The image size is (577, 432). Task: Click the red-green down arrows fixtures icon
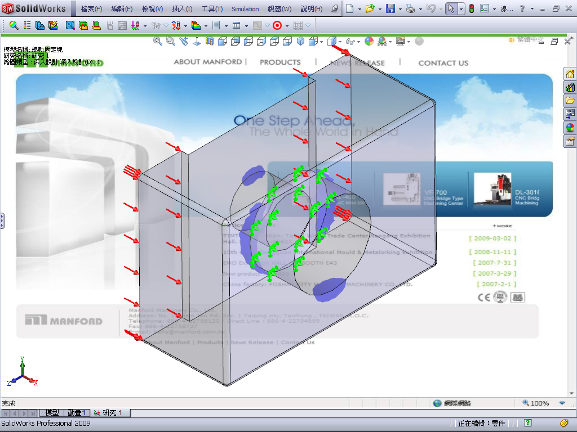(135, 25)
